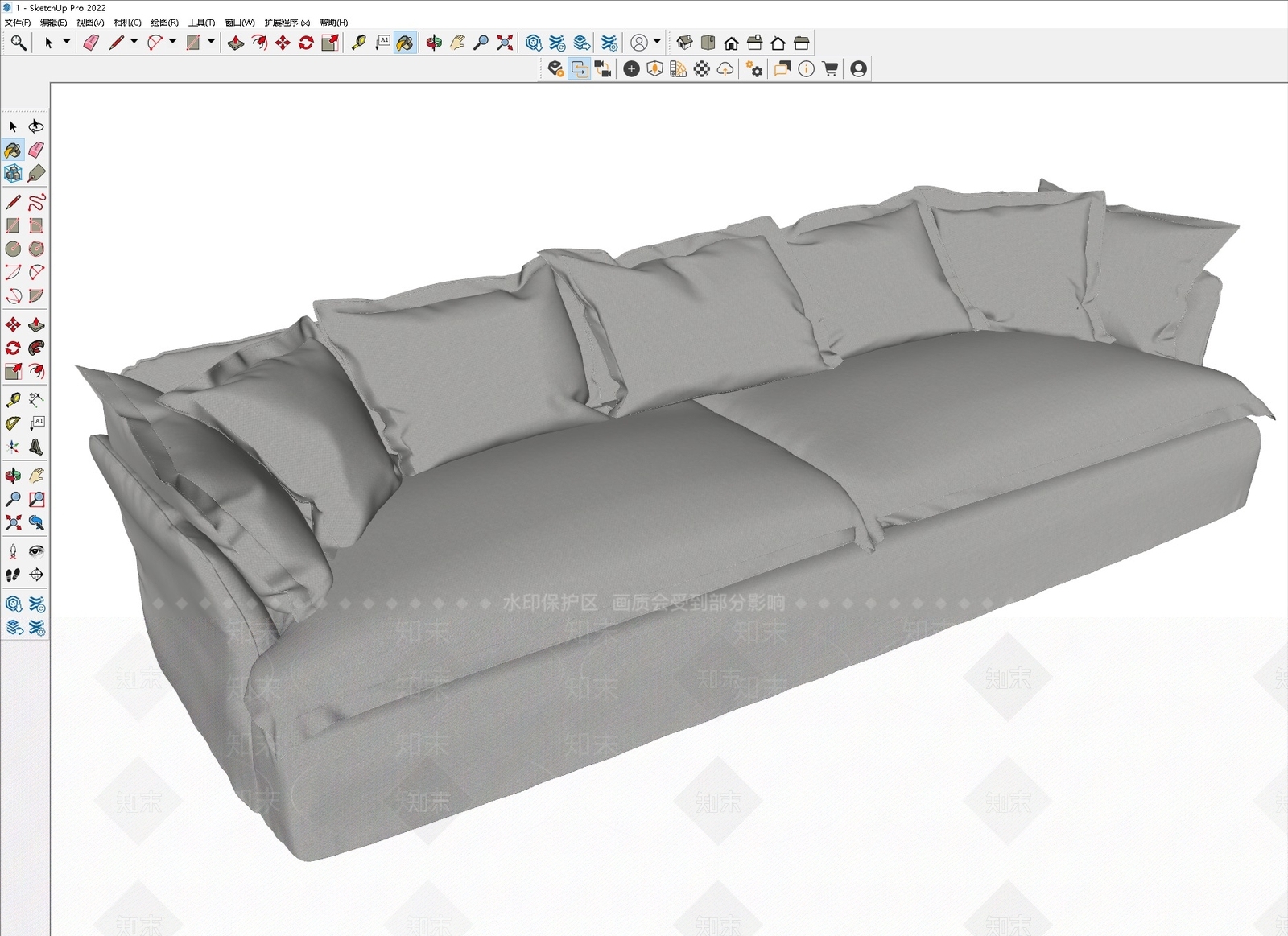The height and width of the screenshot is (936, 1288).
Task: Select the Axes tool
Action: (x=13, y=446)
